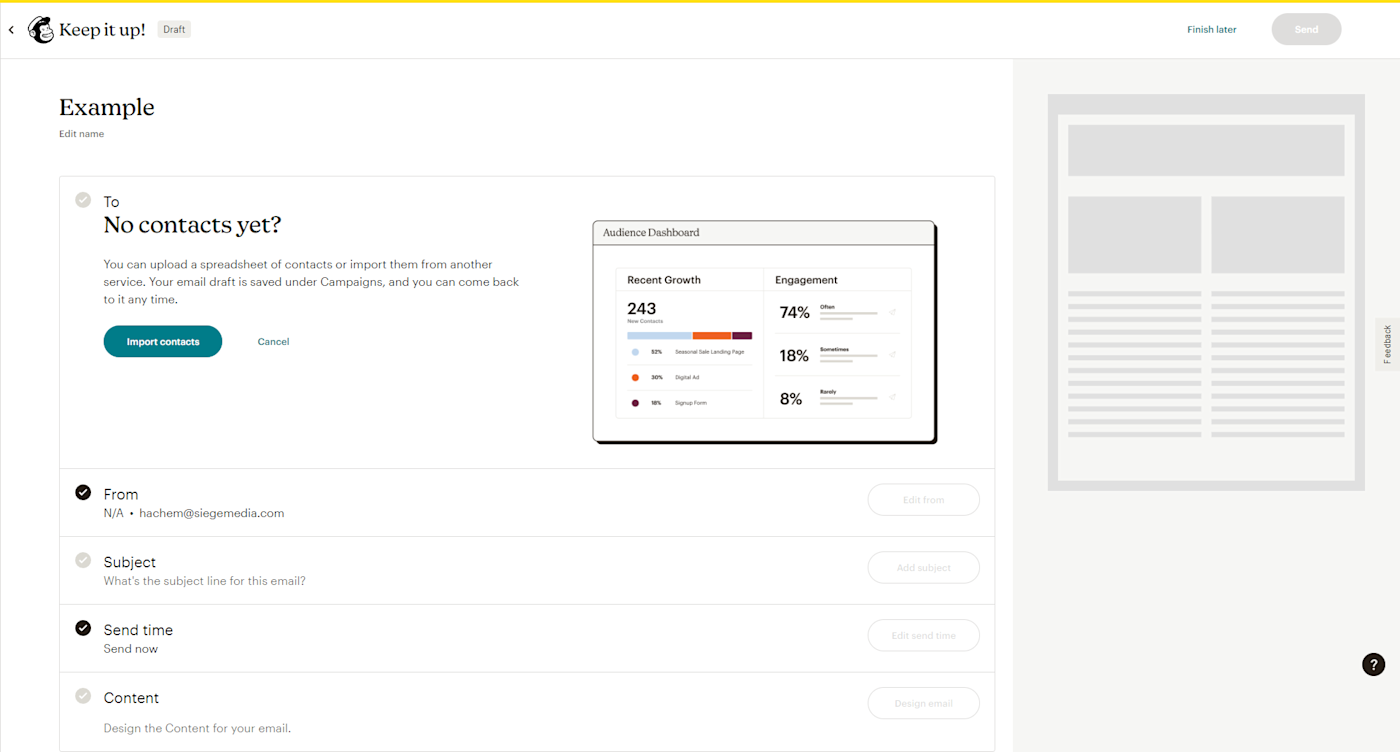Click the Send time completed checkmark
This screenshot has width=1400, height=752.
pos(83,628)
